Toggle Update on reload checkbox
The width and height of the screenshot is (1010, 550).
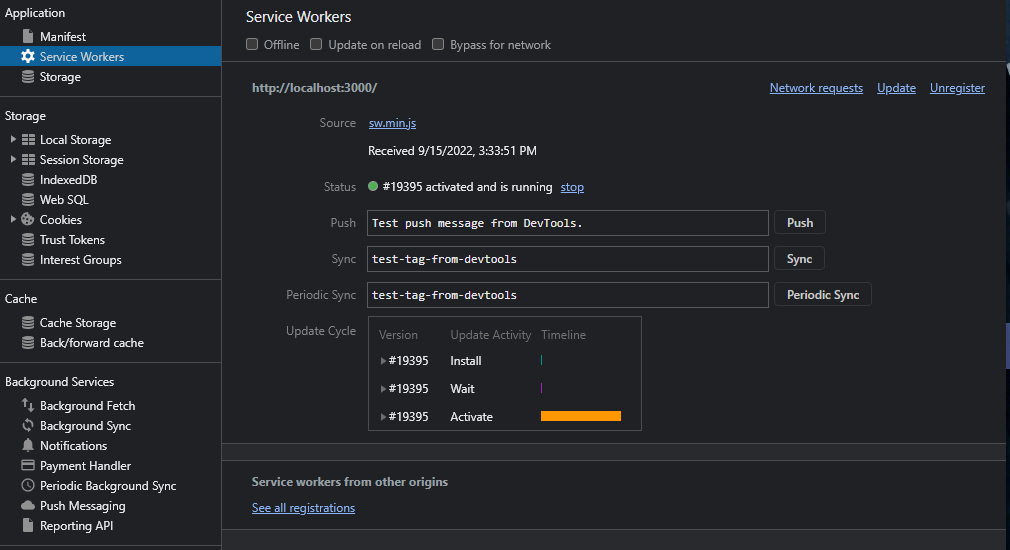[x=316, y=45]
